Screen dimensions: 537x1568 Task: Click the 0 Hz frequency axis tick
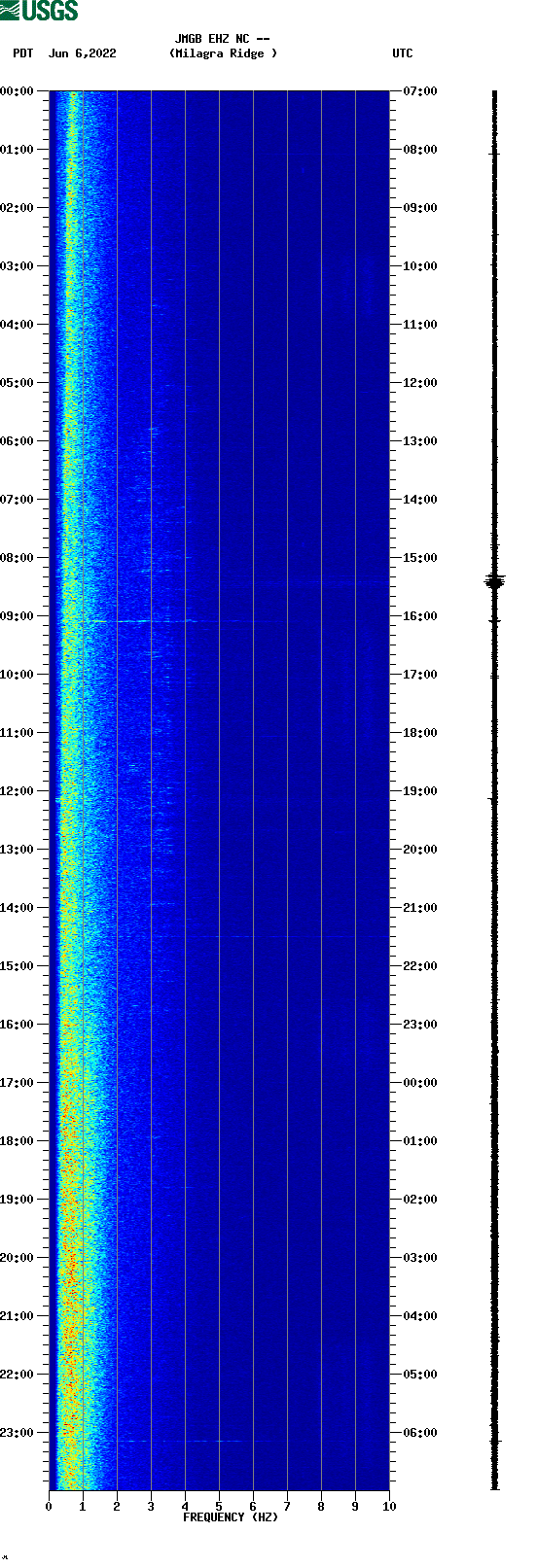point(49,1507)
